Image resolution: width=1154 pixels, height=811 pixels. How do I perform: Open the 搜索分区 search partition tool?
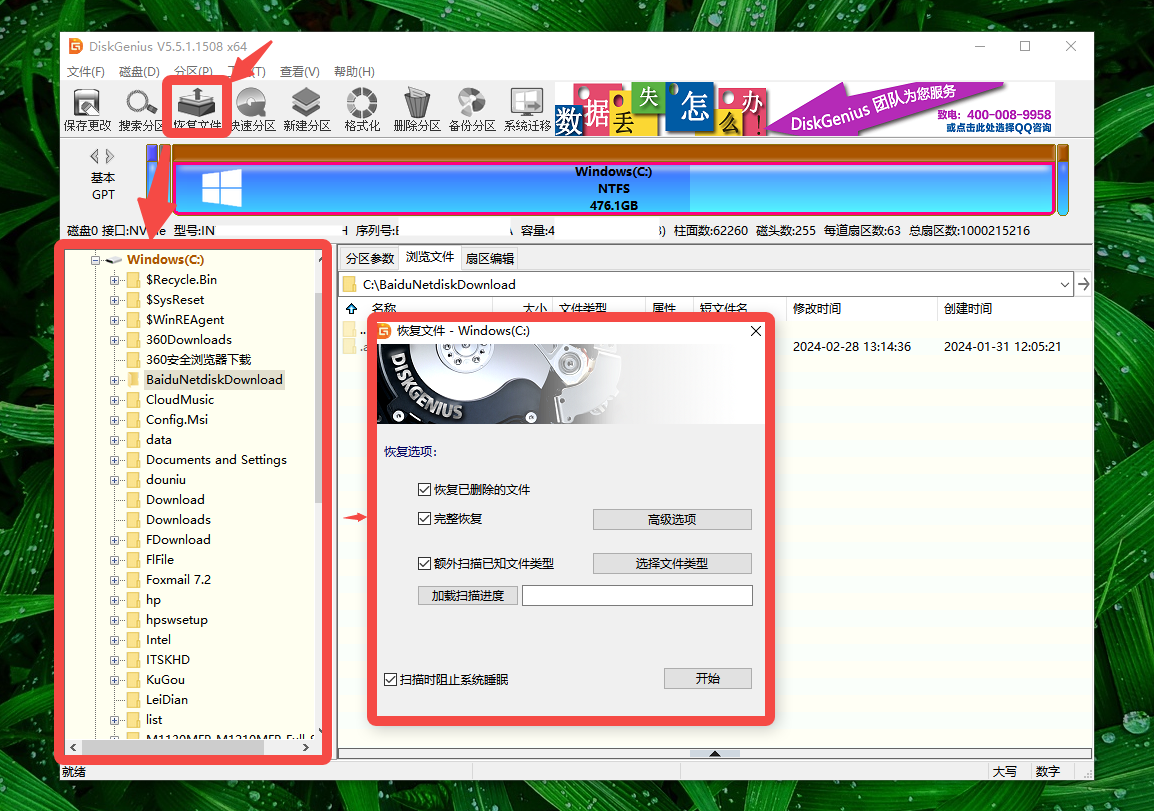[x=141, y=110]
